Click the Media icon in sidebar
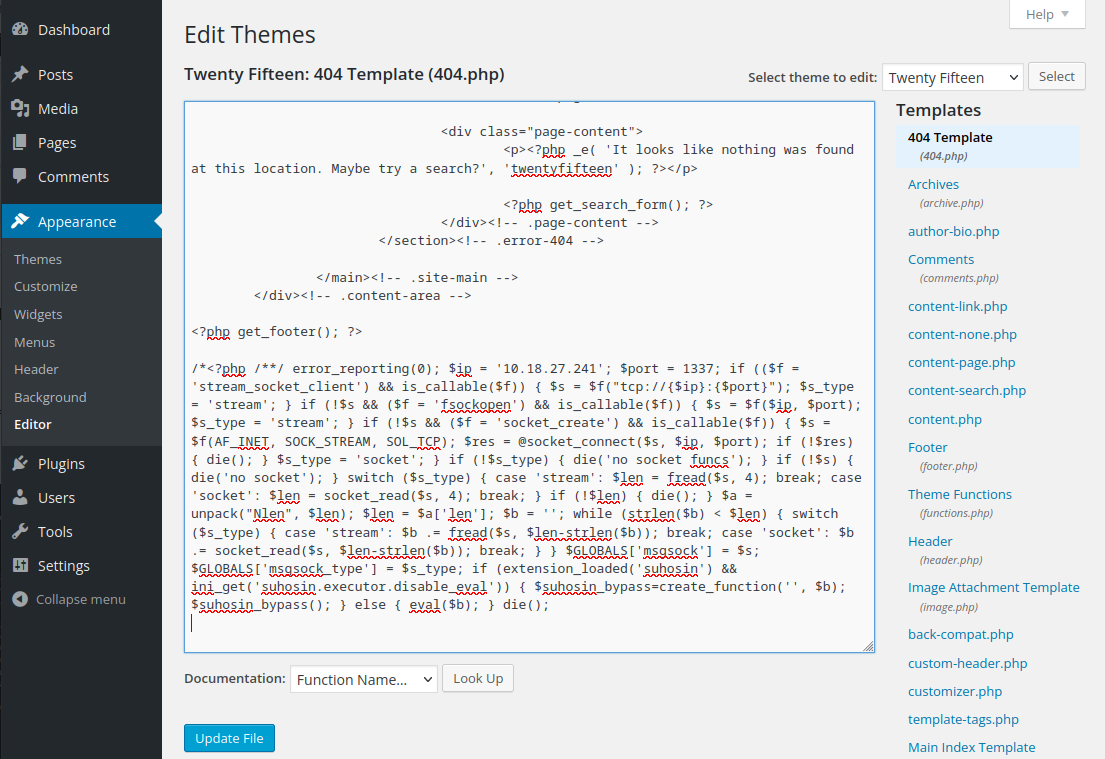1105x759 pixels. click(x=20, y=108)
